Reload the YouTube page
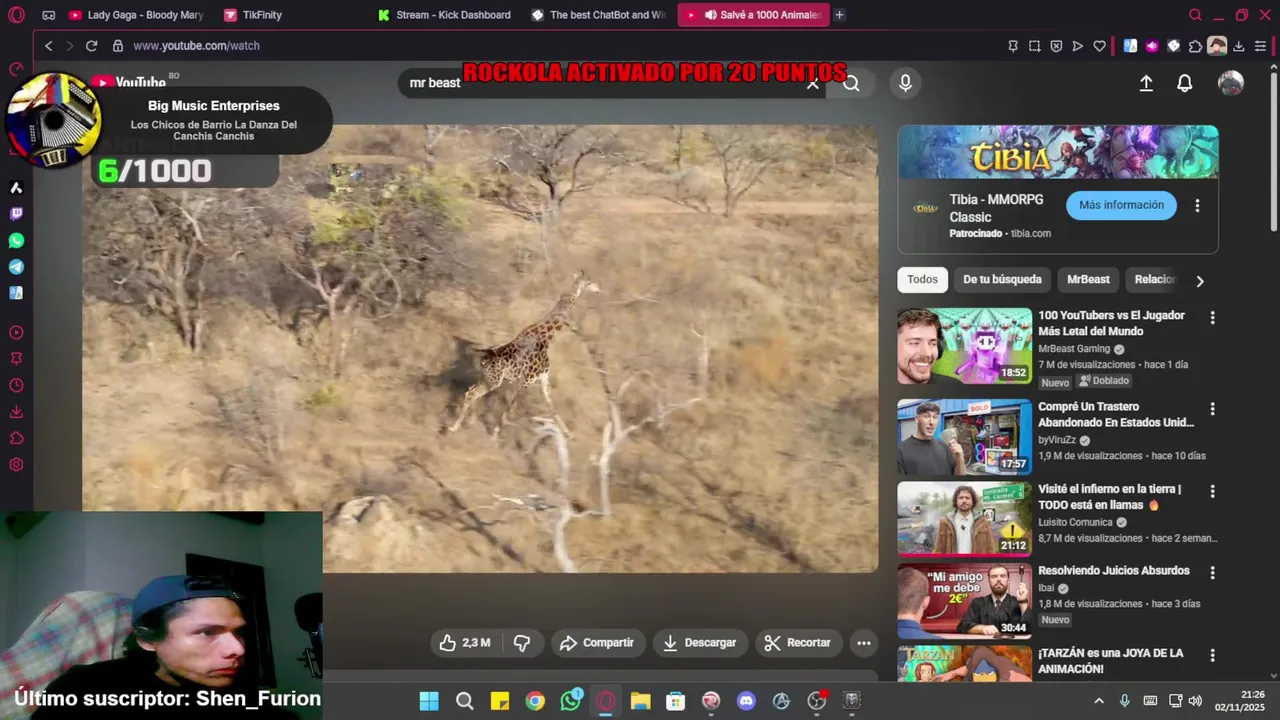1280x720 pixels. pyautogui.click(x=91, y=46)
